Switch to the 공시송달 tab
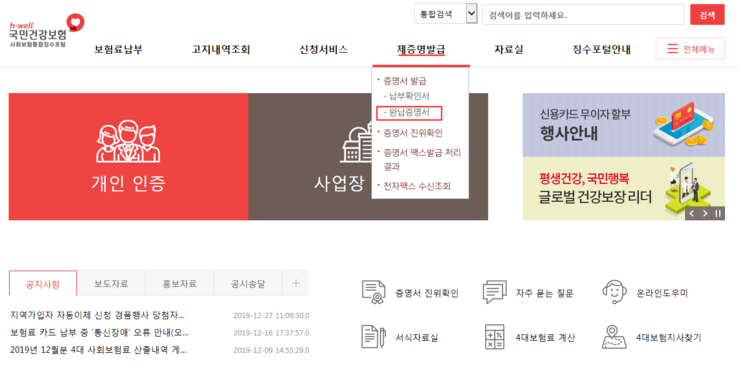The image size is (740, 373). (248, 284)
